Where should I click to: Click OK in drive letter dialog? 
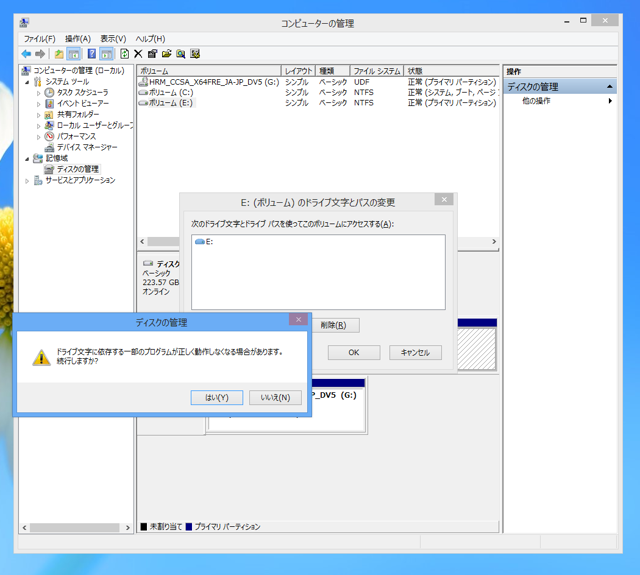354,353
